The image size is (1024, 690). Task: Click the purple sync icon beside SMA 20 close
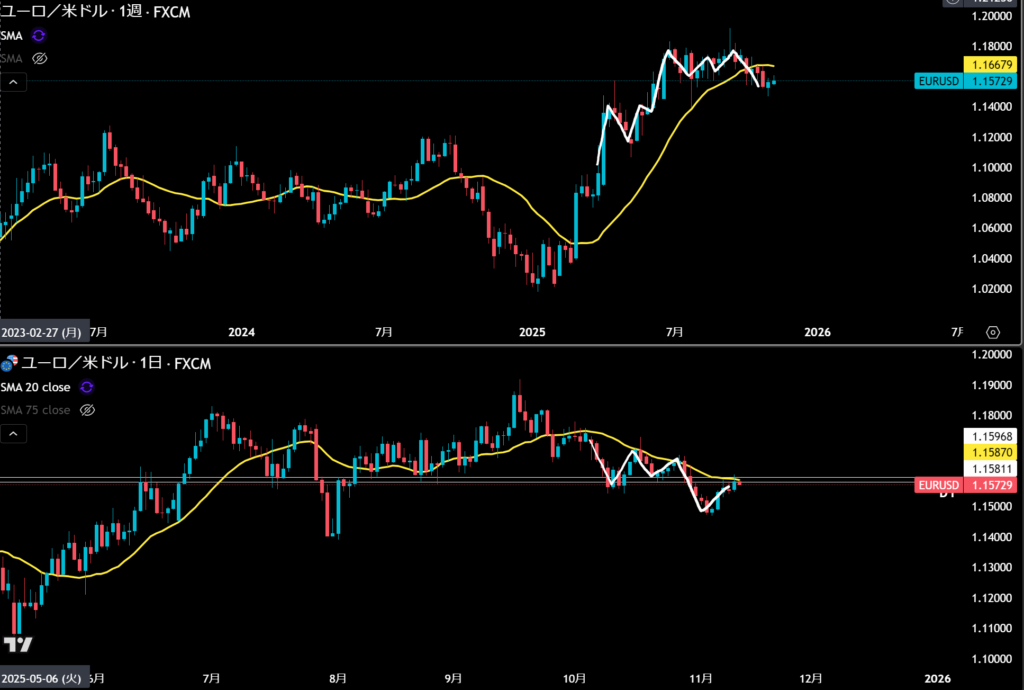coord(87,387)
